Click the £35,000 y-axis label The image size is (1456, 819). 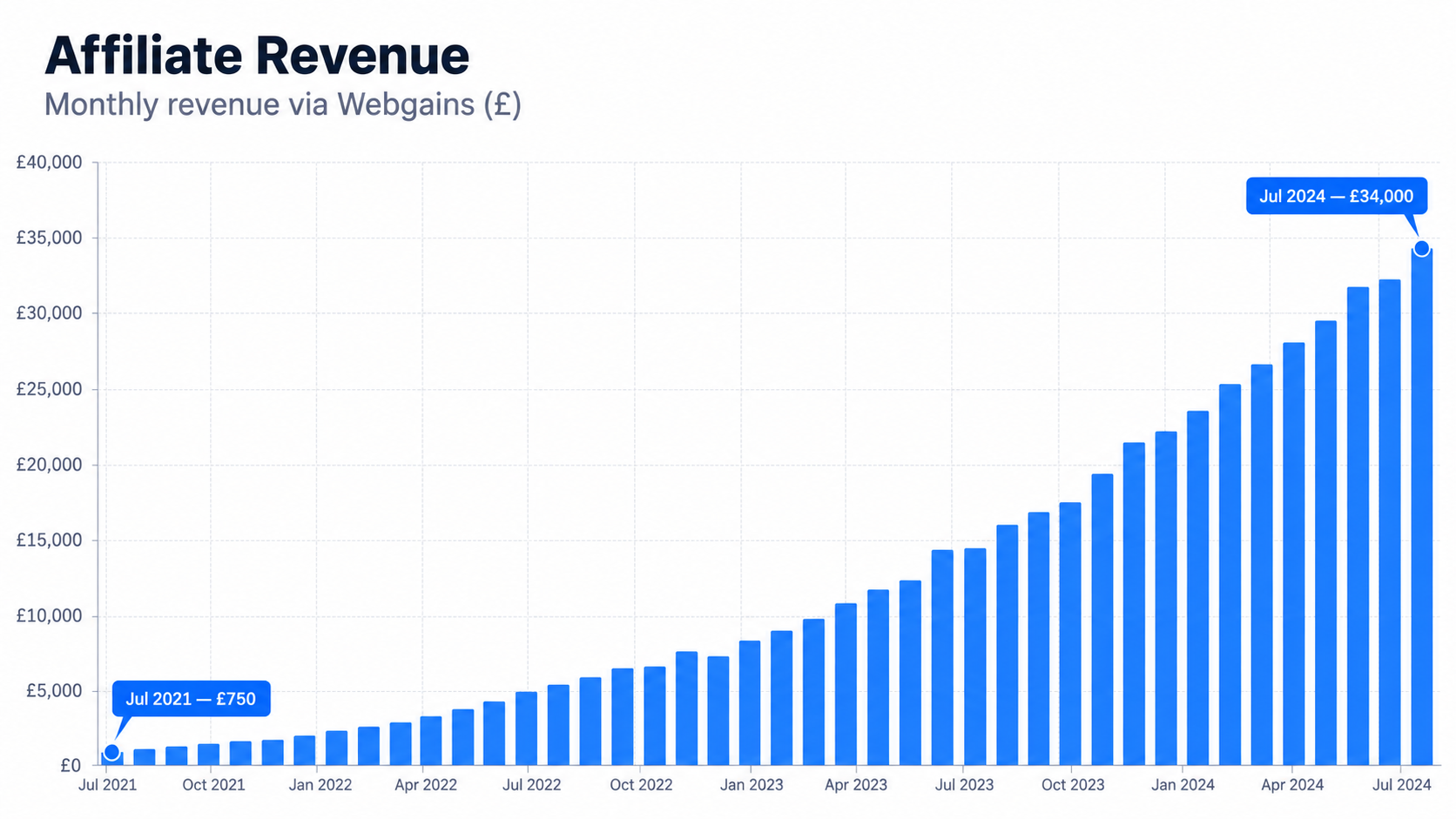(50, 238)
